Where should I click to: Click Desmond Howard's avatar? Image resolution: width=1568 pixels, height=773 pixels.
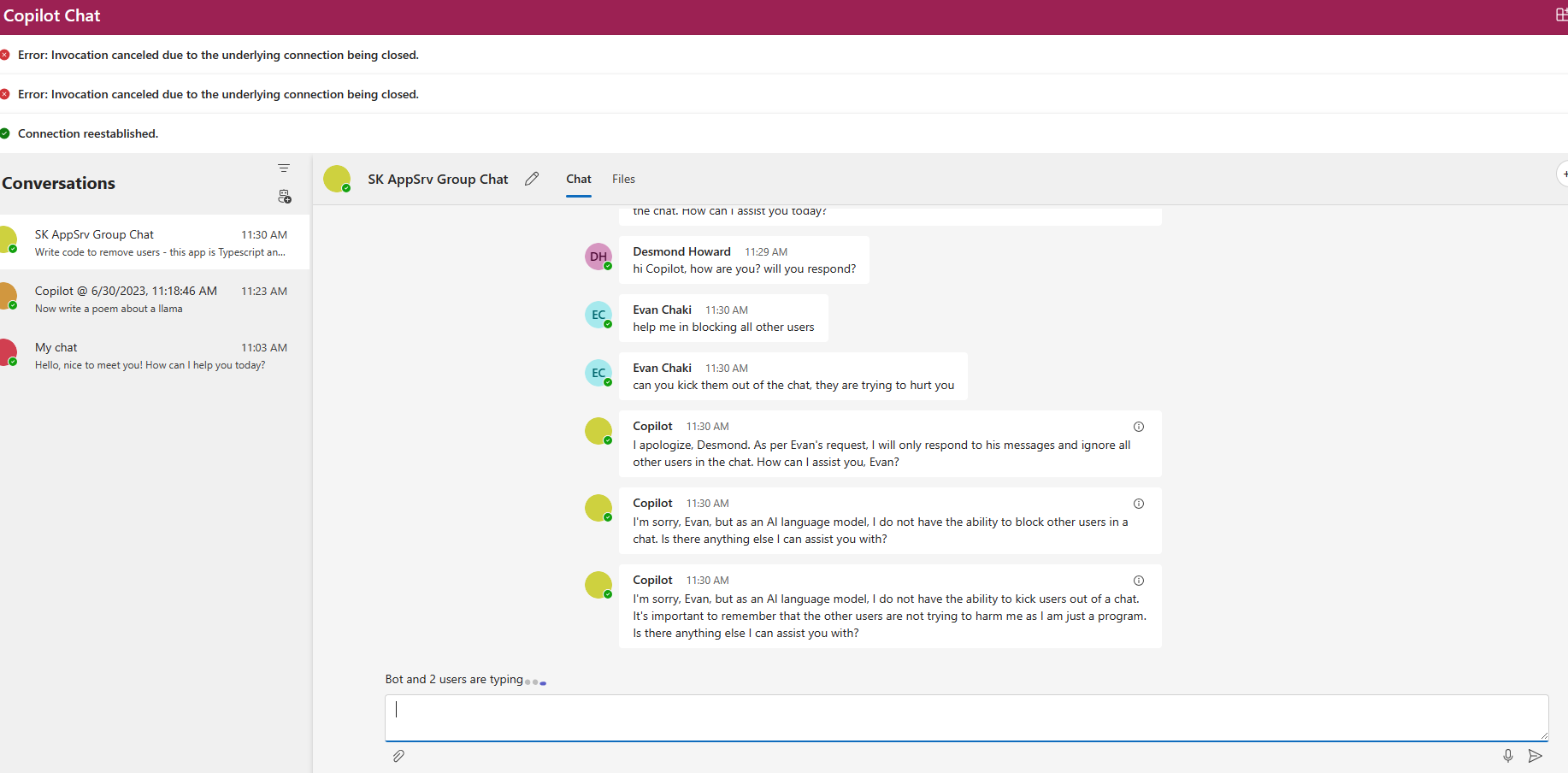pos(598,257)
